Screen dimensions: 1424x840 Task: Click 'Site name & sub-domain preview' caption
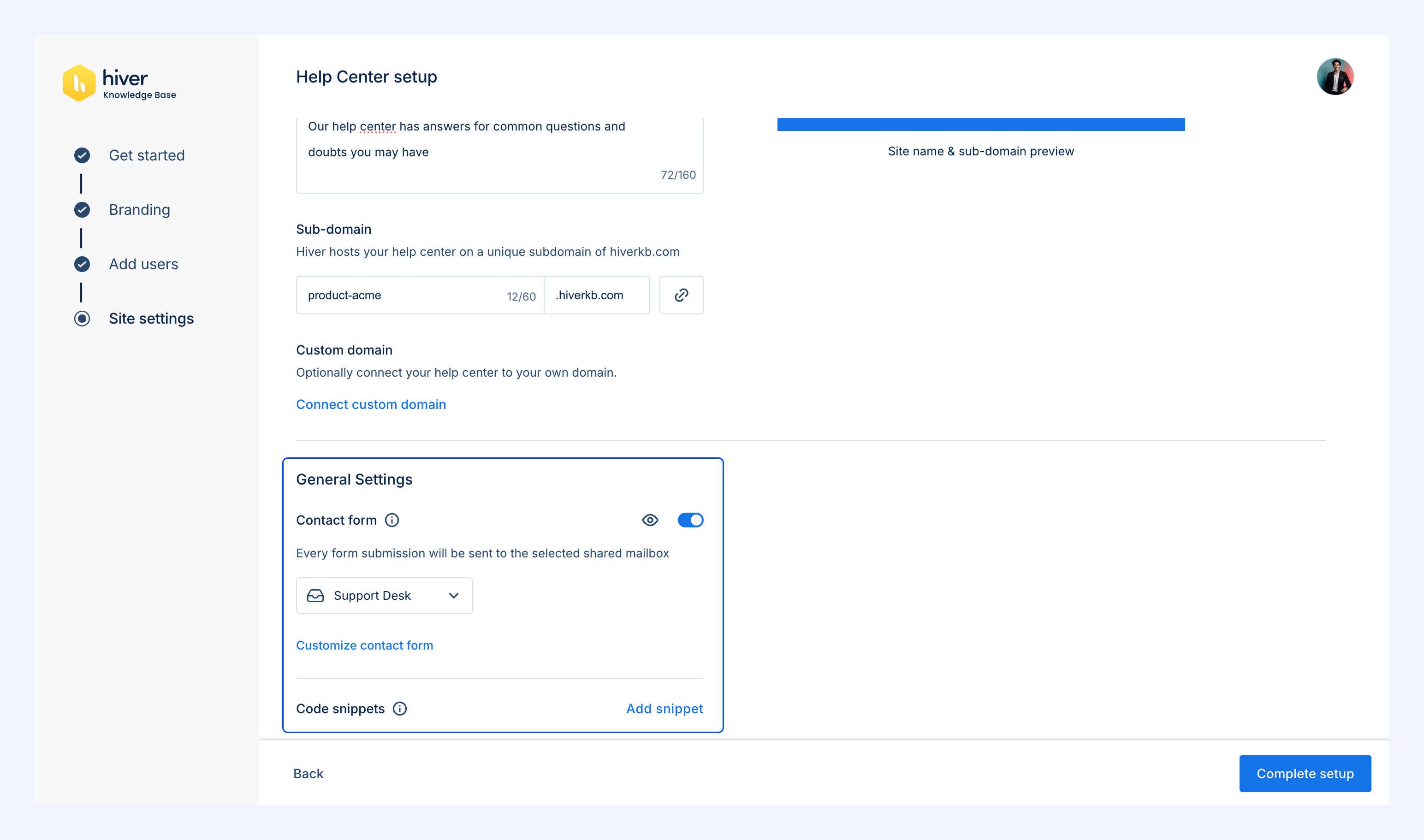pyautogui.click(x=981, y=151)
